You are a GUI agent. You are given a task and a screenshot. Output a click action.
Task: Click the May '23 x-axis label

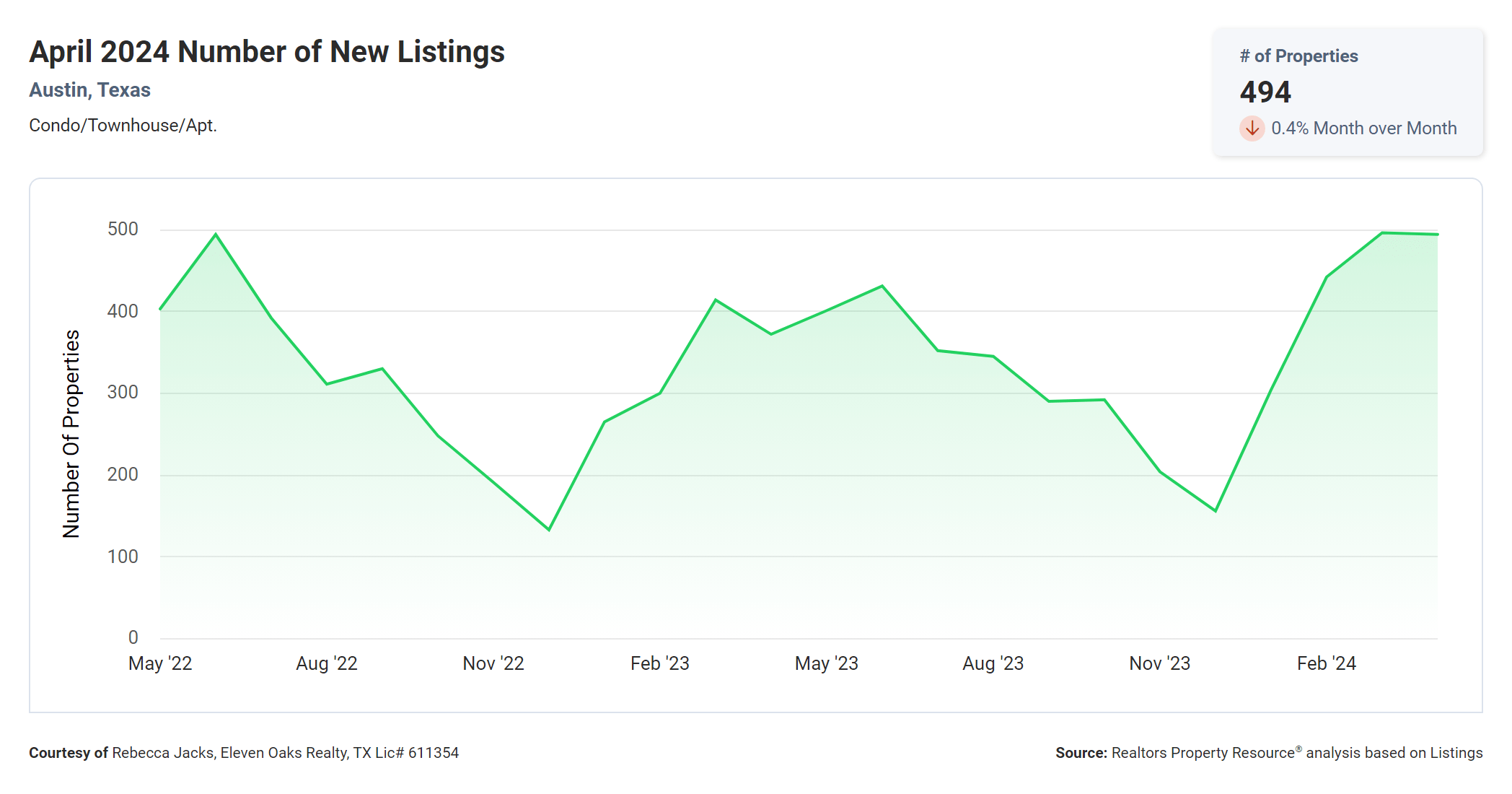(x=827, y=663)
